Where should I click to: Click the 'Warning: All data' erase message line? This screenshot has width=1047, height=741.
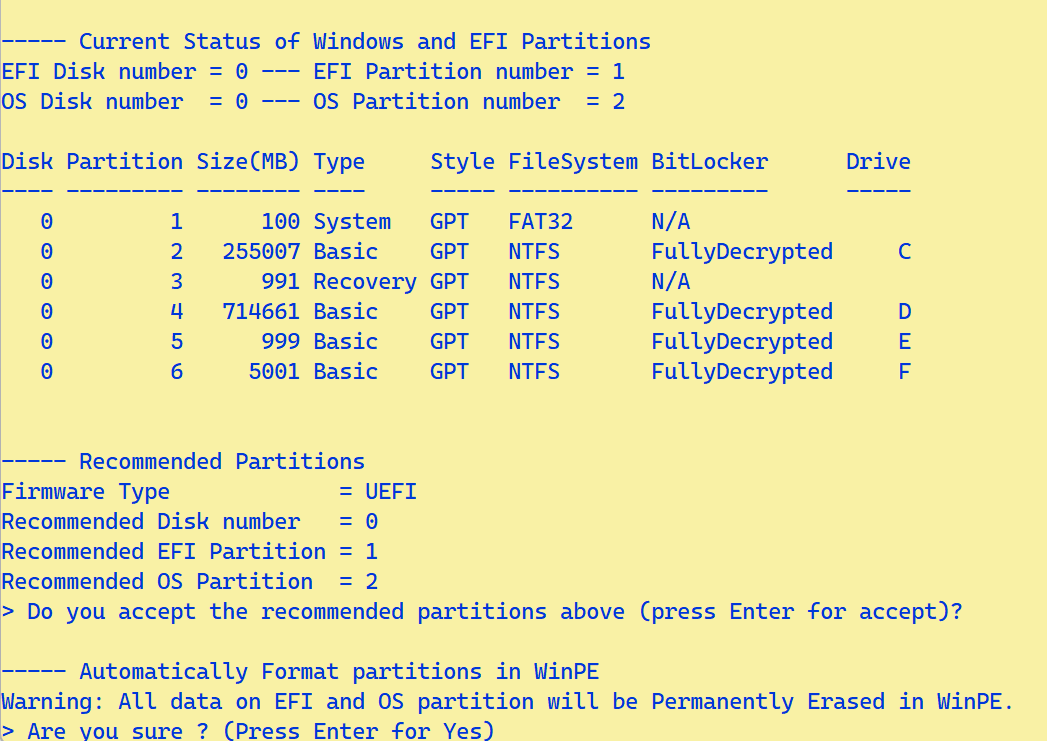pyautogui.click(x=507, y=702)
